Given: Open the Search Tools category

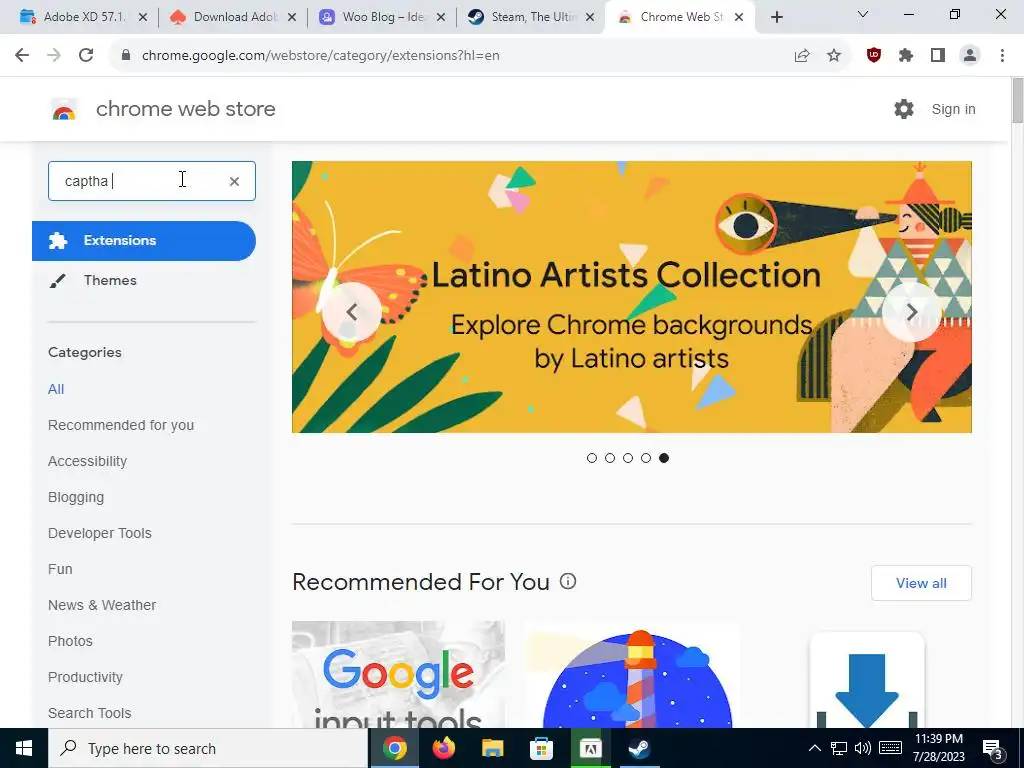Looking at the screenshot, I should (x=89, y=712).
